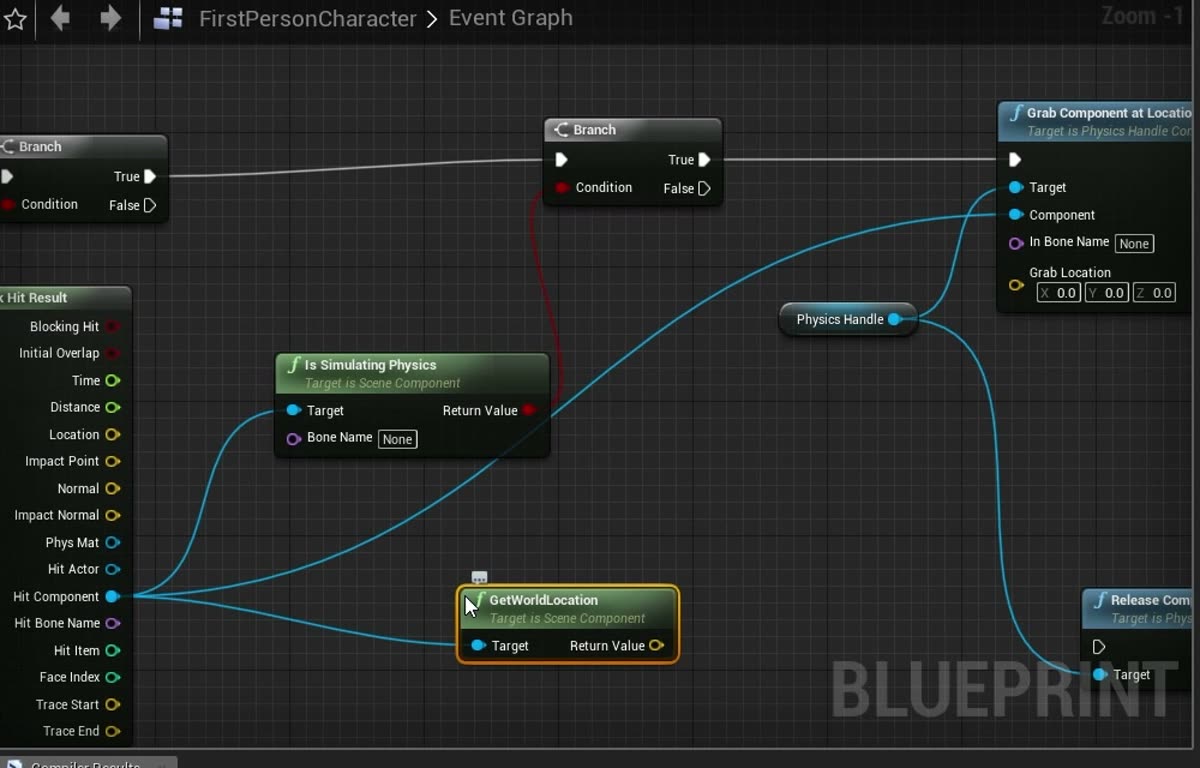Edit the Grab Location Z value
Image resolution: width=1200 pixels, height=768 pixels.
[1153, 293]
